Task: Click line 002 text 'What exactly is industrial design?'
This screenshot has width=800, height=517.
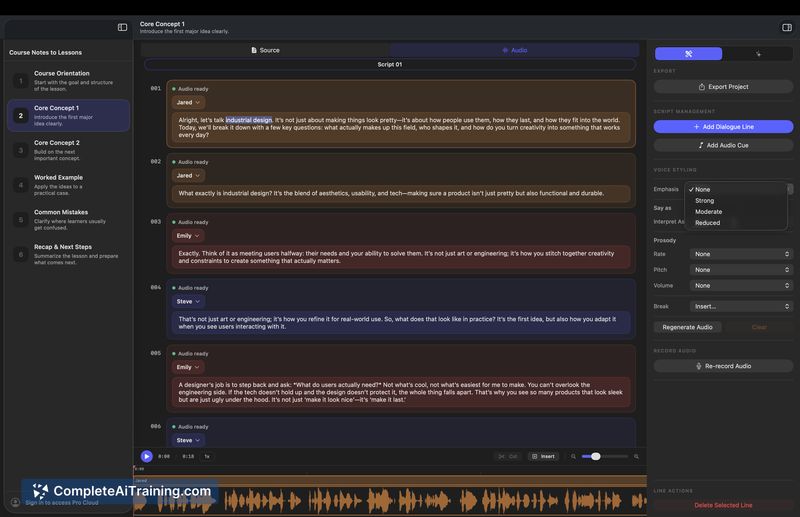Action: click(401, 193)
